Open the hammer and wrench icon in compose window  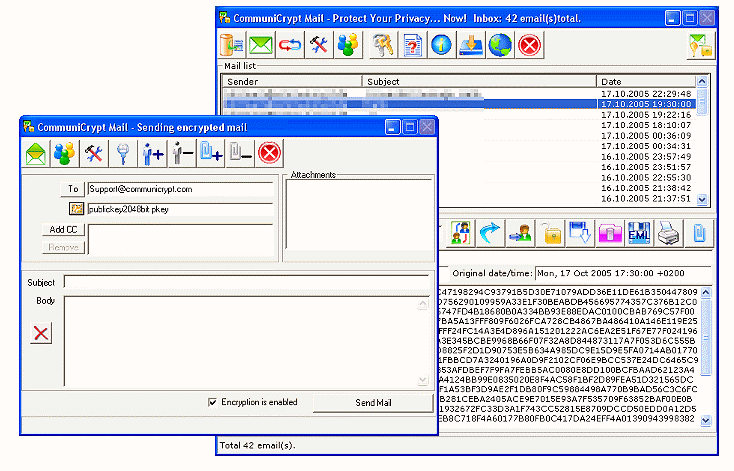point(94,153)
